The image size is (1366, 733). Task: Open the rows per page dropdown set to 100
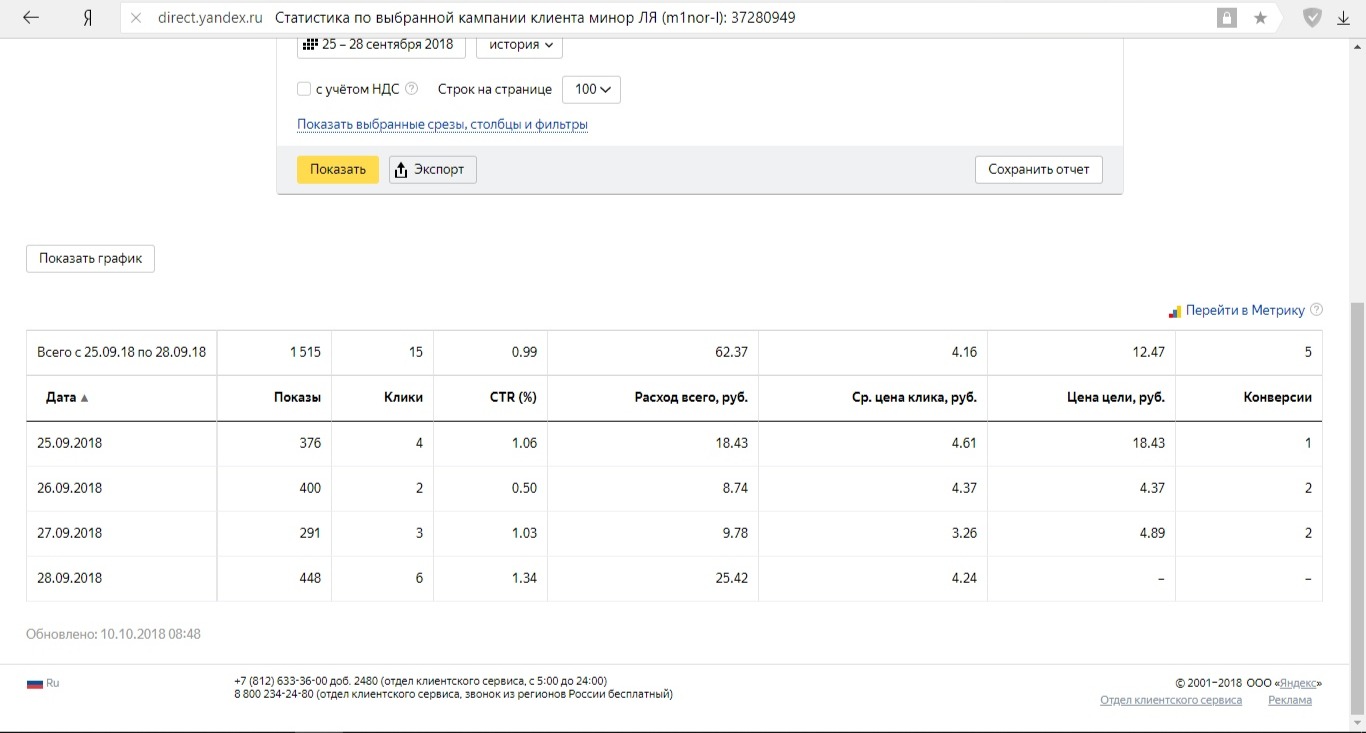[x=591, y=89]
